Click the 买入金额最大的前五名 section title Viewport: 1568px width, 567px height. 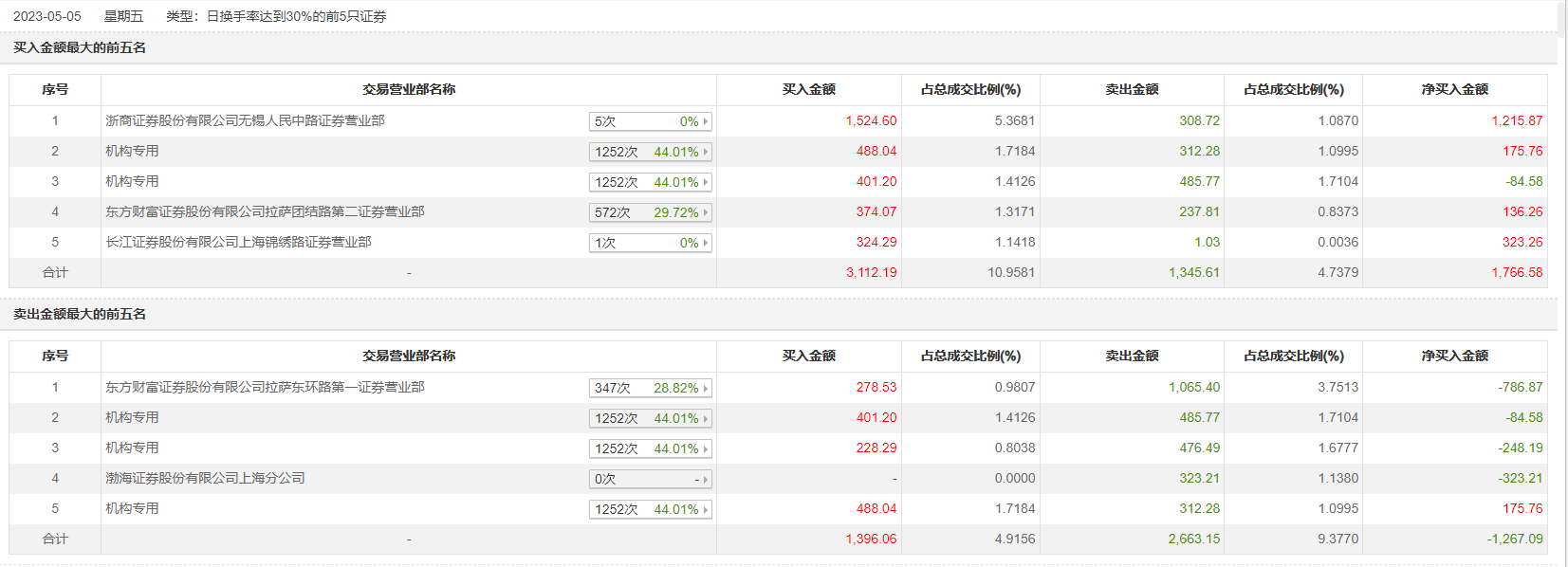coord(80,47)
